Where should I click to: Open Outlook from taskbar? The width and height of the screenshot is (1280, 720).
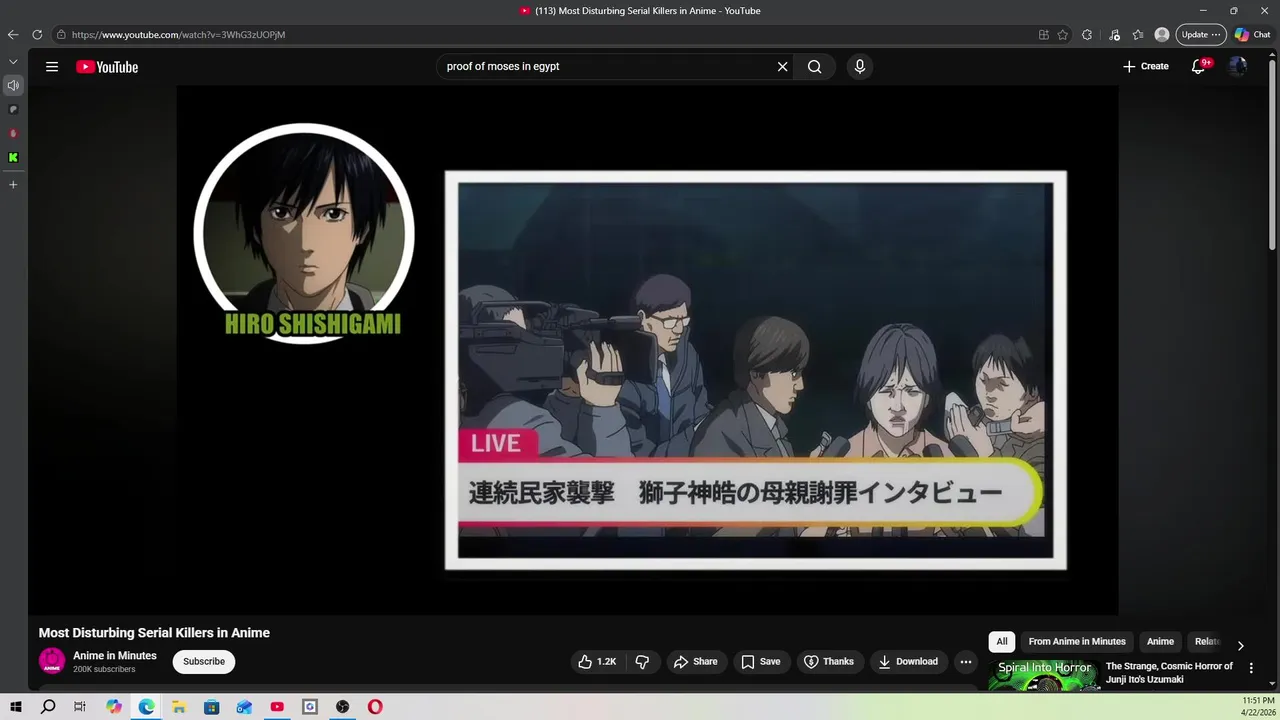point(244,707)
